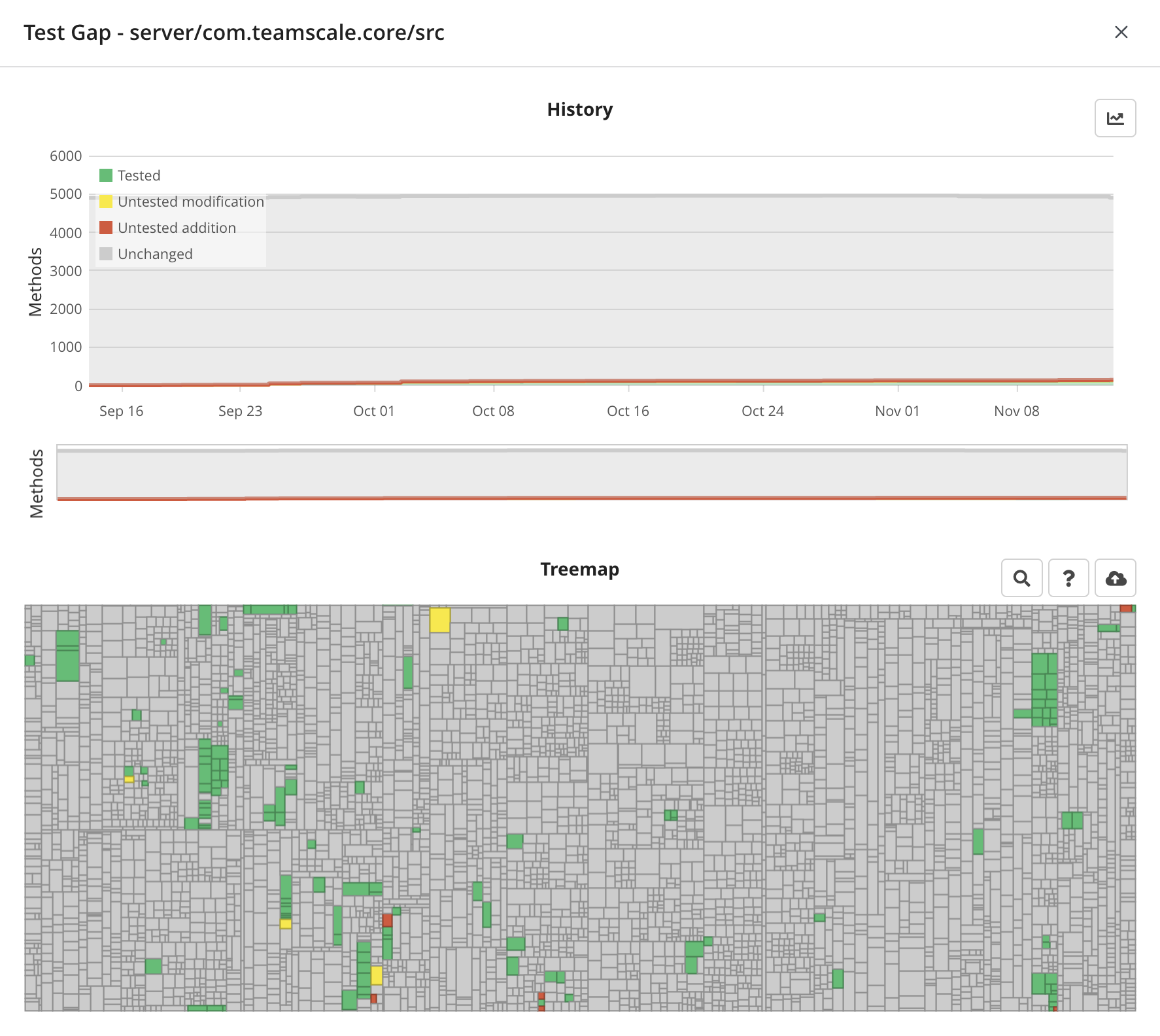The width and height of the screenshot is (1160, 1036).
Task: Open the chart view icon beside History
Action: click(x=1116, y=118)
